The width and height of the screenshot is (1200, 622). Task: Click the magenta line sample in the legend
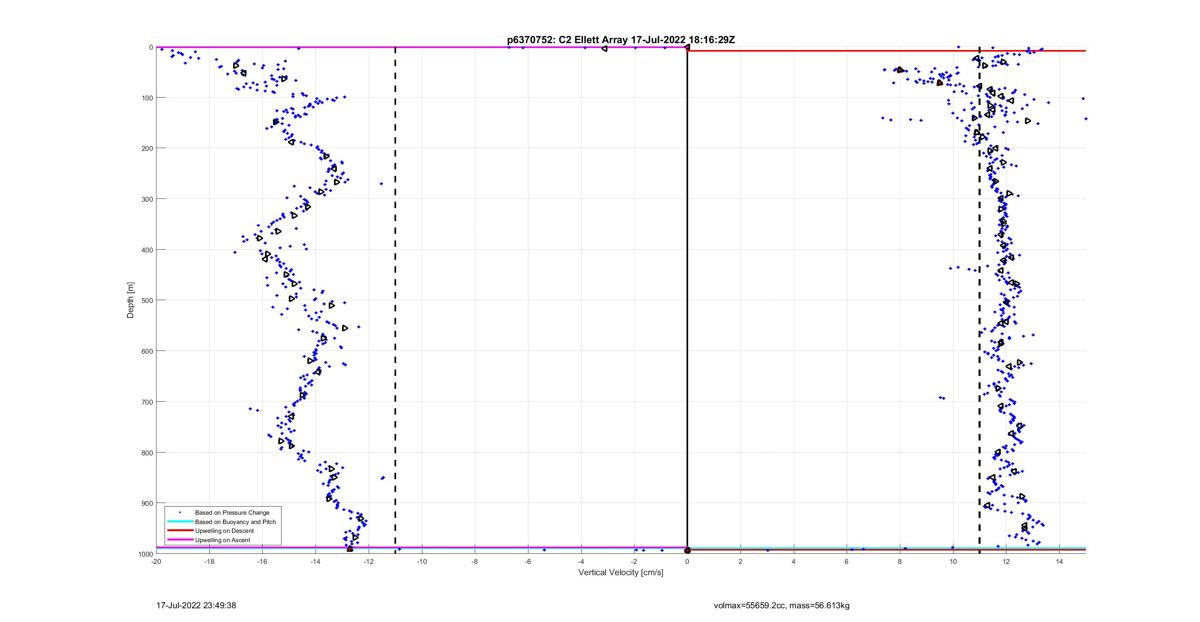pyautogui.click(x=180, y=540)
